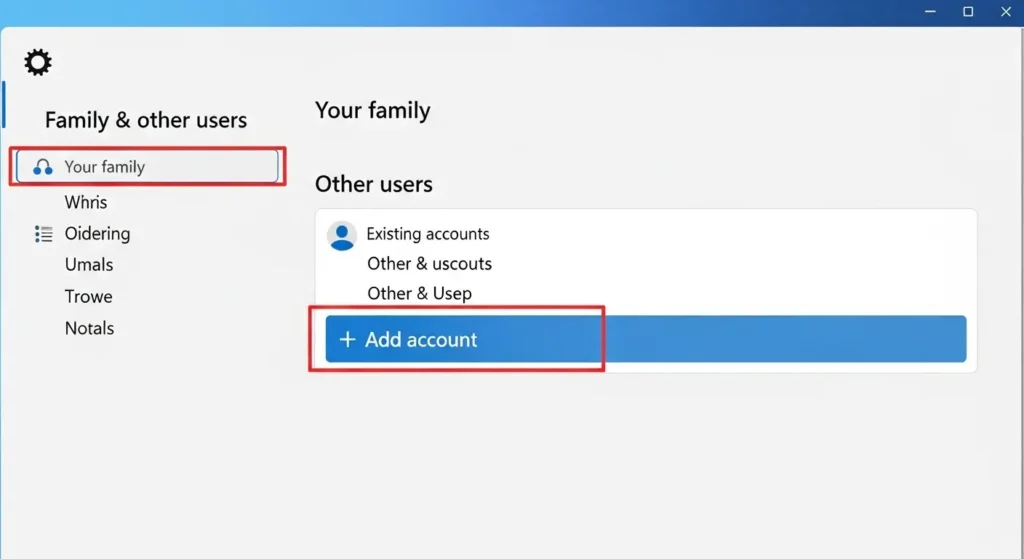The image size is (1024, 559).
Task: Open the Whris sidebar entry
Action: coord(86,202)
